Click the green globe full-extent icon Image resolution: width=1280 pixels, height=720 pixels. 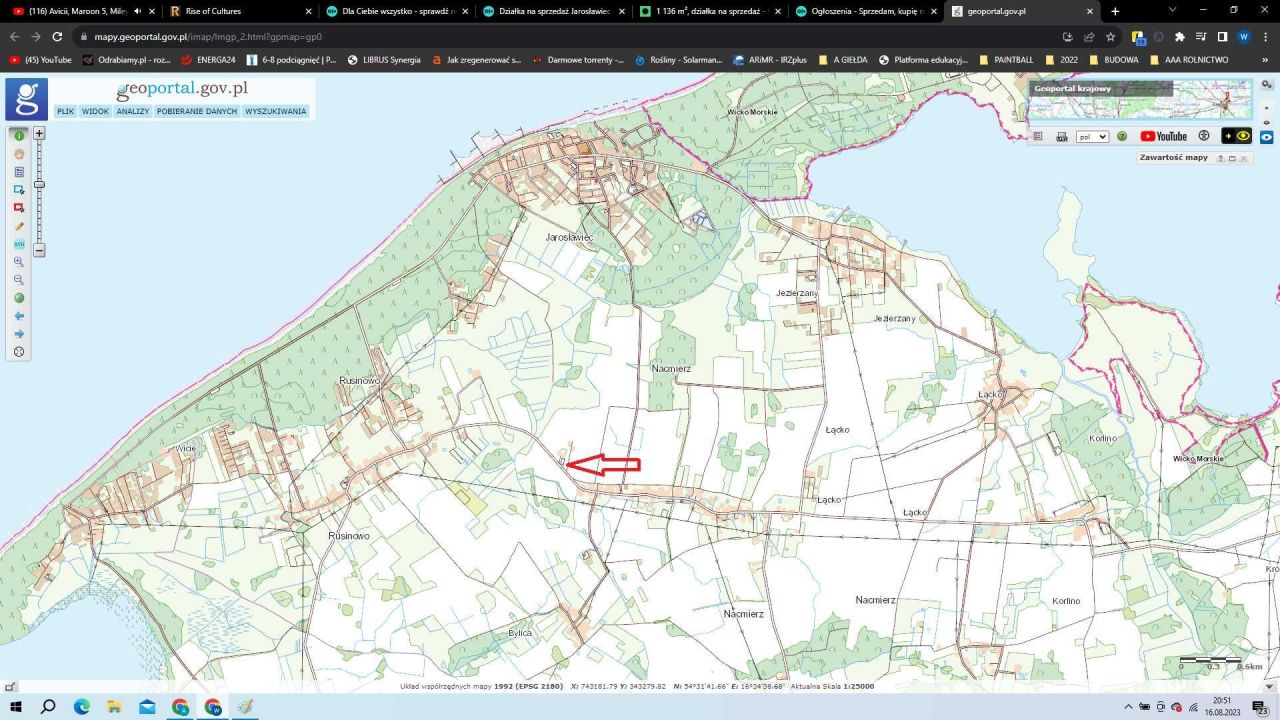(x=19, y=298)
